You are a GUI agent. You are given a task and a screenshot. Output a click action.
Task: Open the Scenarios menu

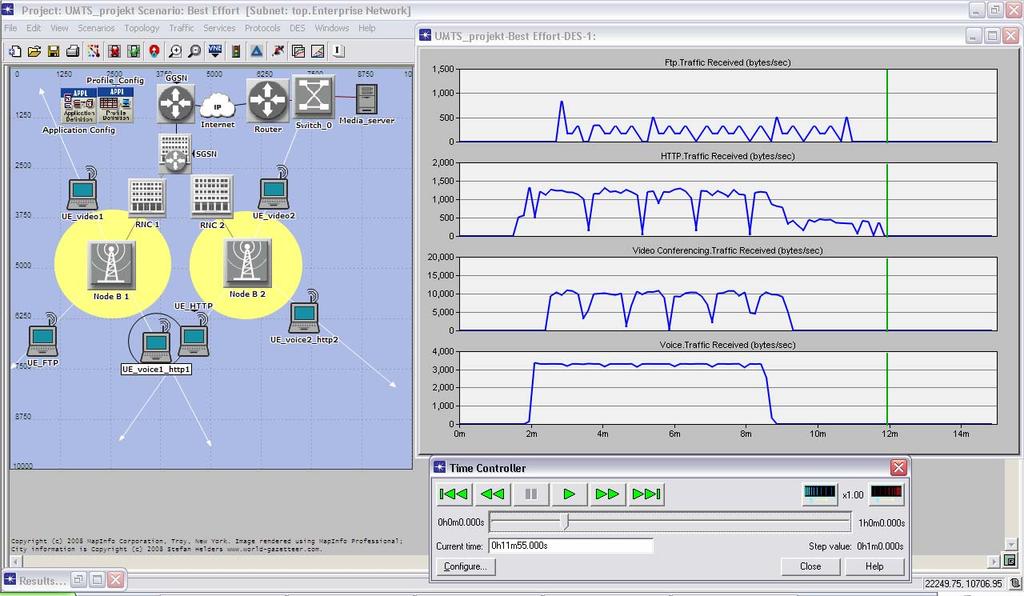pos(96,28)
